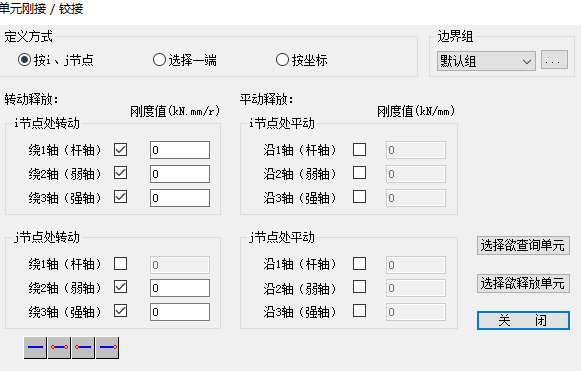
Task: Click the right-end hinged preset icon
Action: (x=107, y=348)
